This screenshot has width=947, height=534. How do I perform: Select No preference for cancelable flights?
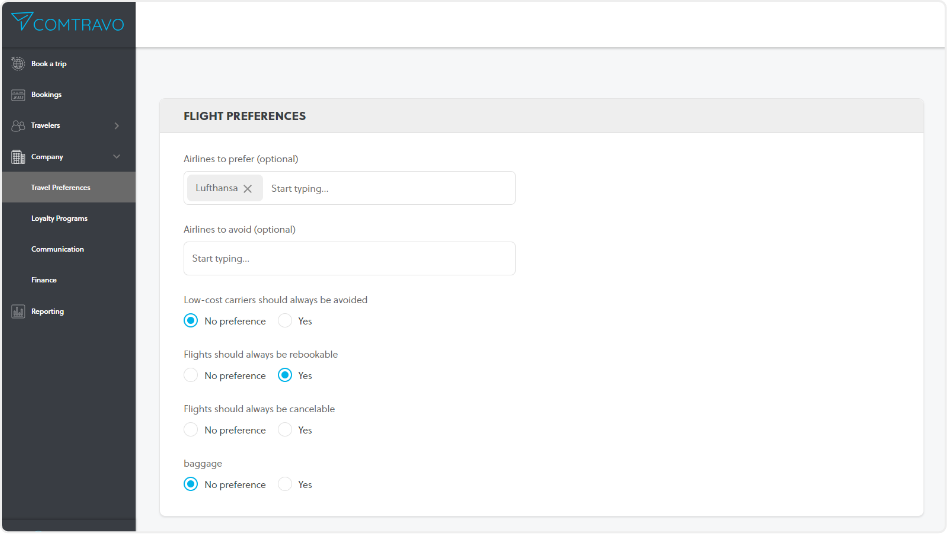click(x=191, y=430)
